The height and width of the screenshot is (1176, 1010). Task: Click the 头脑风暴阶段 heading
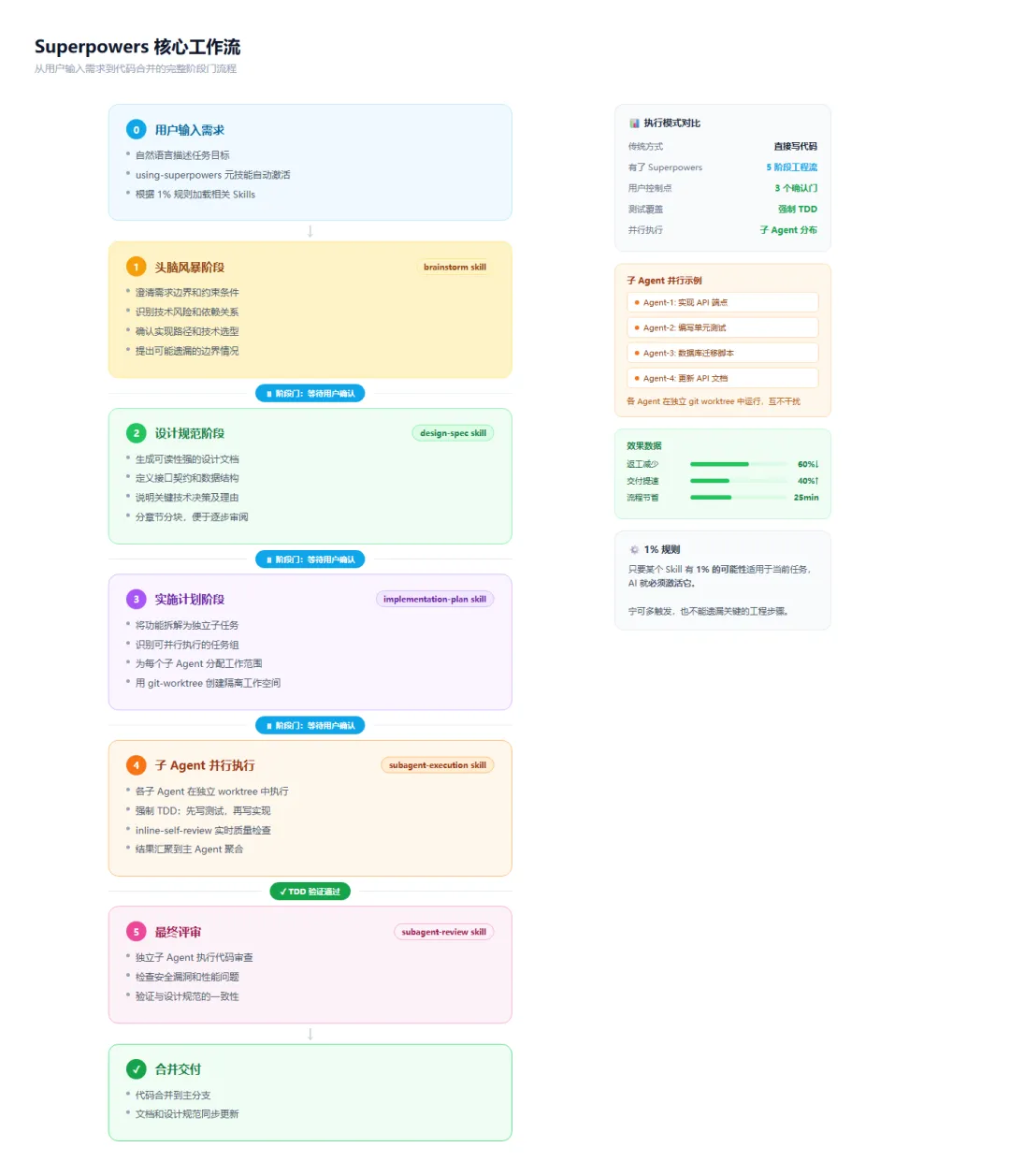(x=190, y=268)
